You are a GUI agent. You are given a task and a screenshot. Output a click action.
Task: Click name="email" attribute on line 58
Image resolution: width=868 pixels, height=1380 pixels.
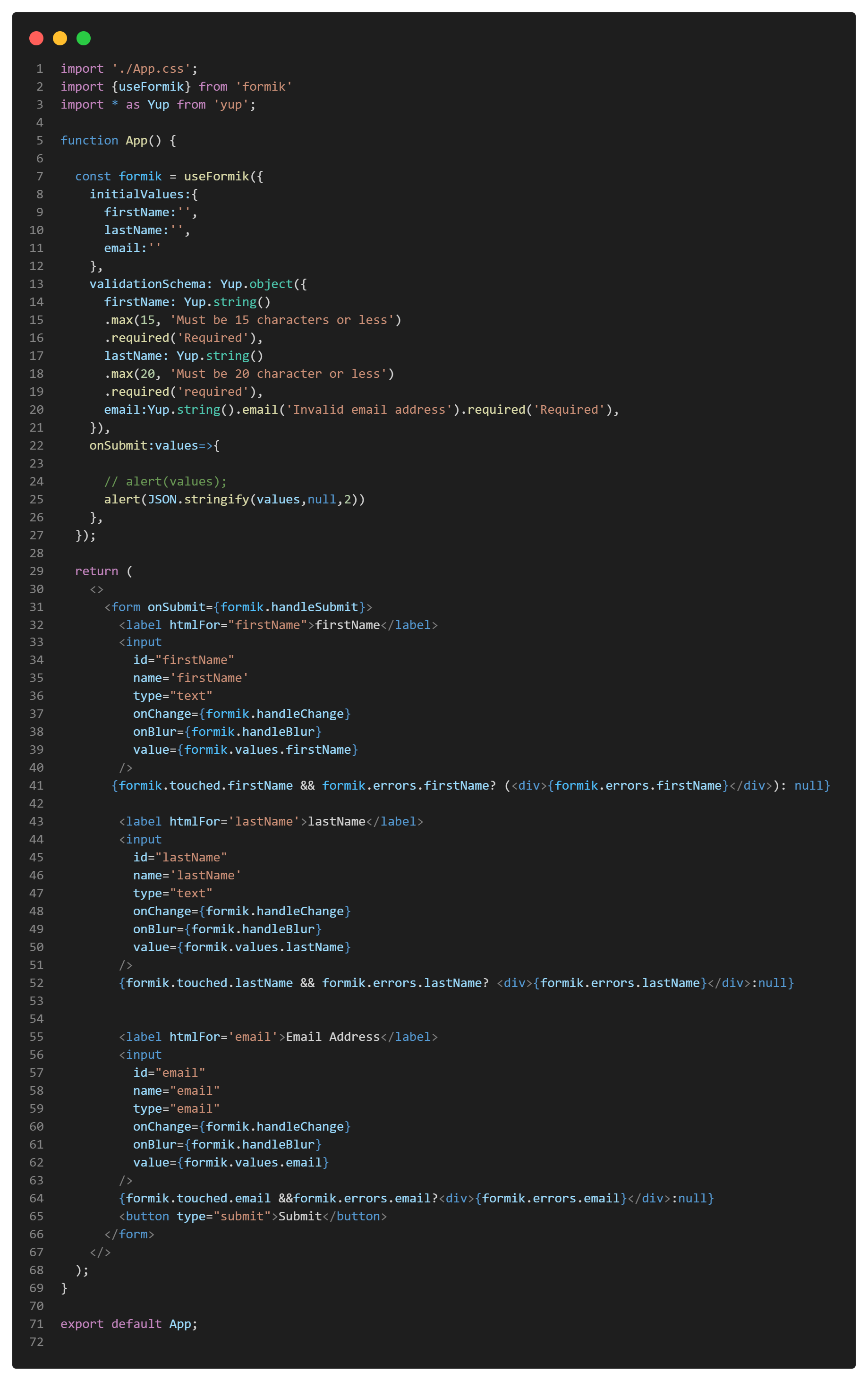(177, 1091)
